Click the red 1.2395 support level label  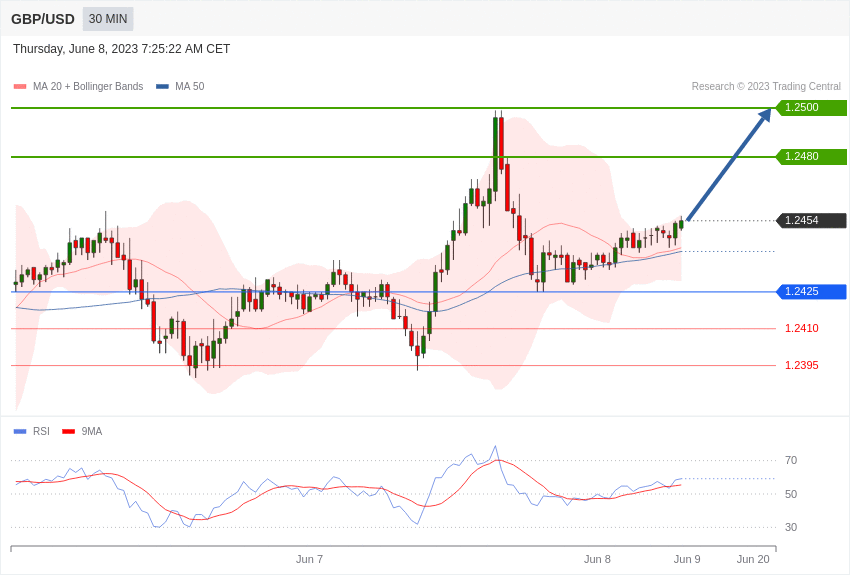coord(801,366)
